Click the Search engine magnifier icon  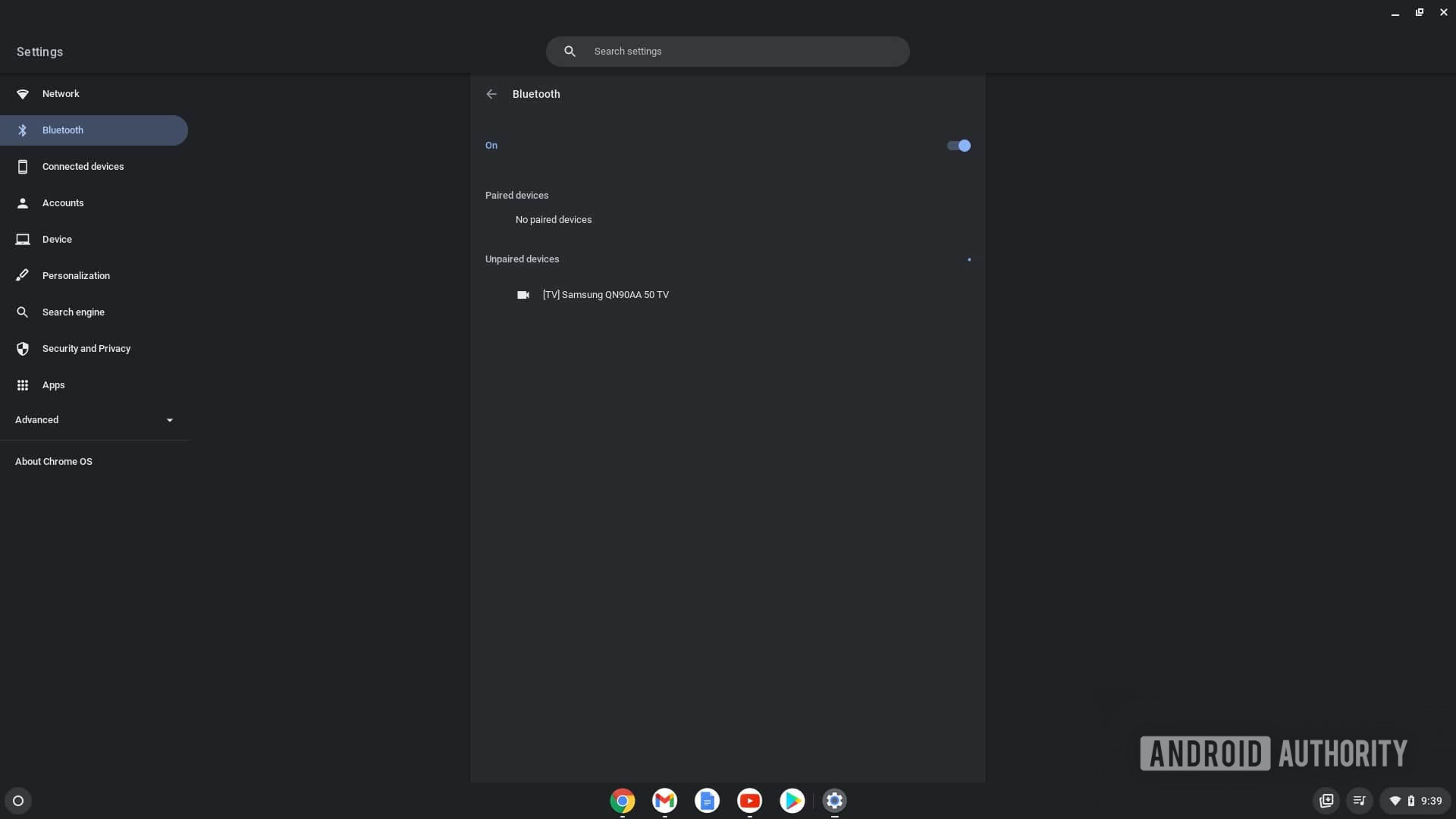[23, 312]
